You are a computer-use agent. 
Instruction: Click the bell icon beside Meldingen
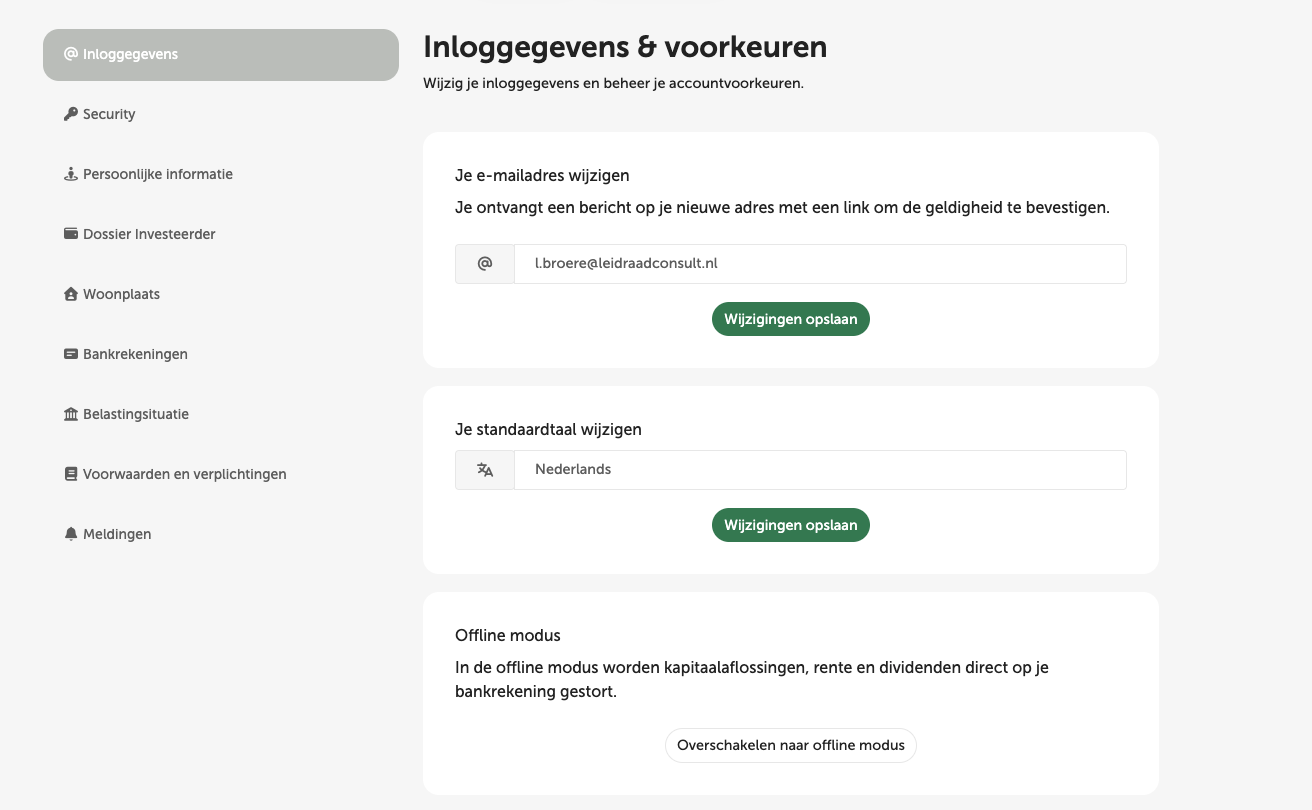[x=70, y=534]
